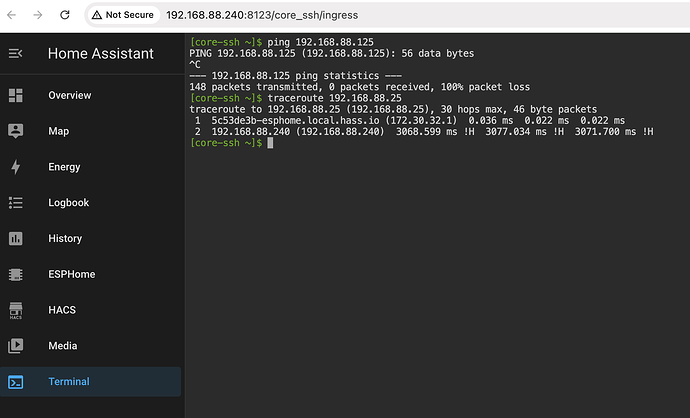Click the HACS store icon
This screenshot has width=690, height=418.
(x=15, y=310)
